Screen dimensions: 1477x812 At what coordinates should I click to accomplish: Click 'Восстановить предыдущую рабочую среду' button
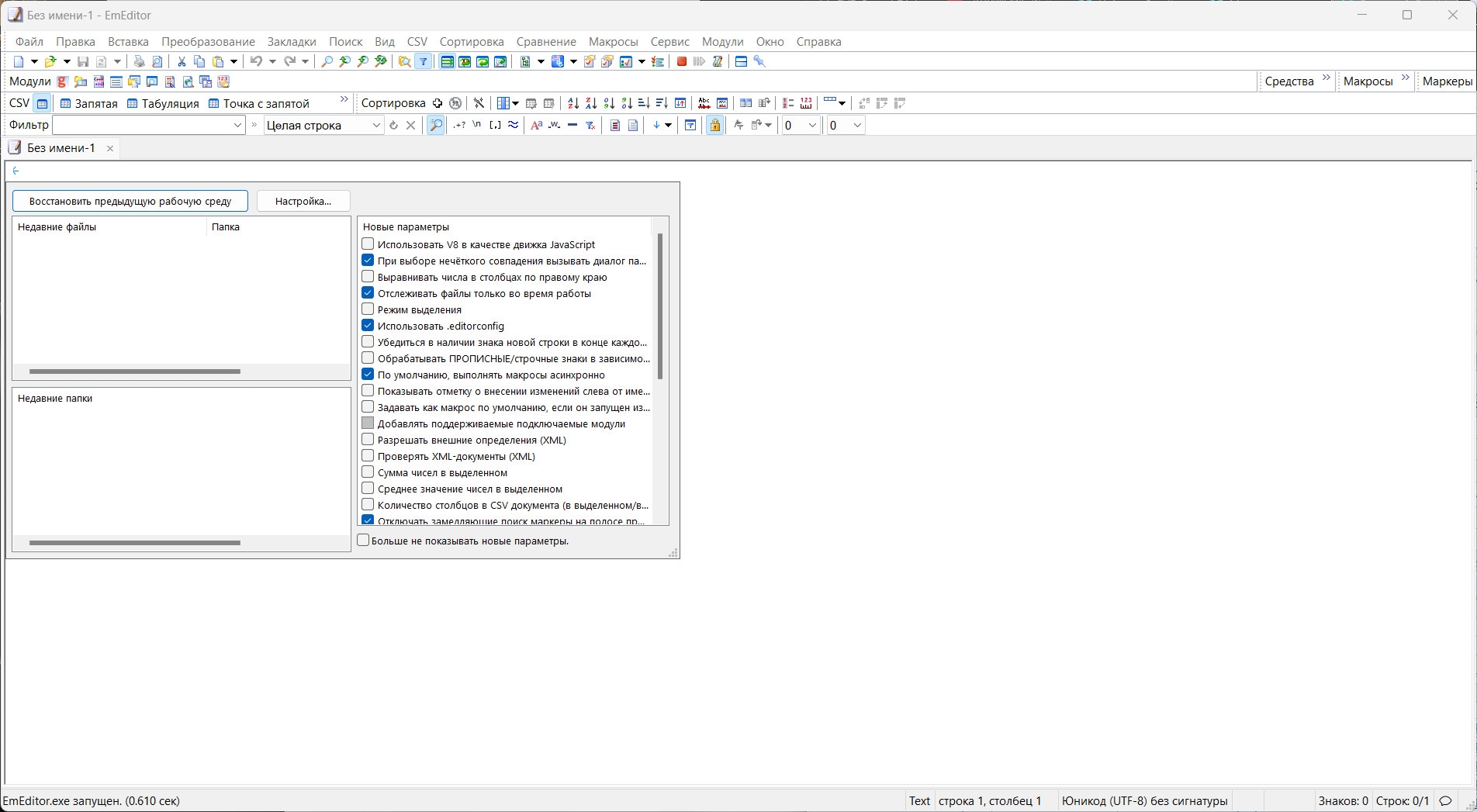click(130, 201)
